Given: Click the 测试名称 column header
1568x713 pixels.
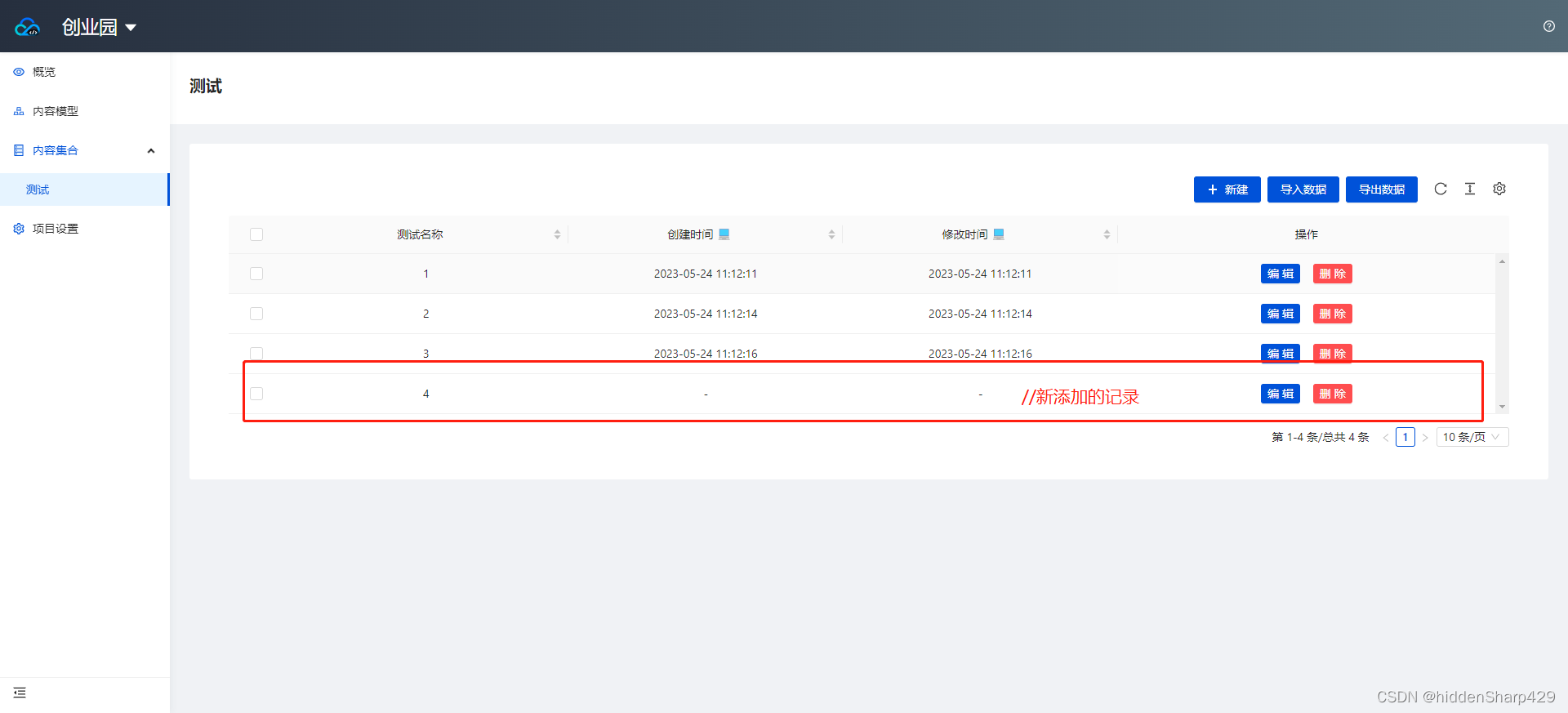Looking at the screenshot, I should [420, 234].
